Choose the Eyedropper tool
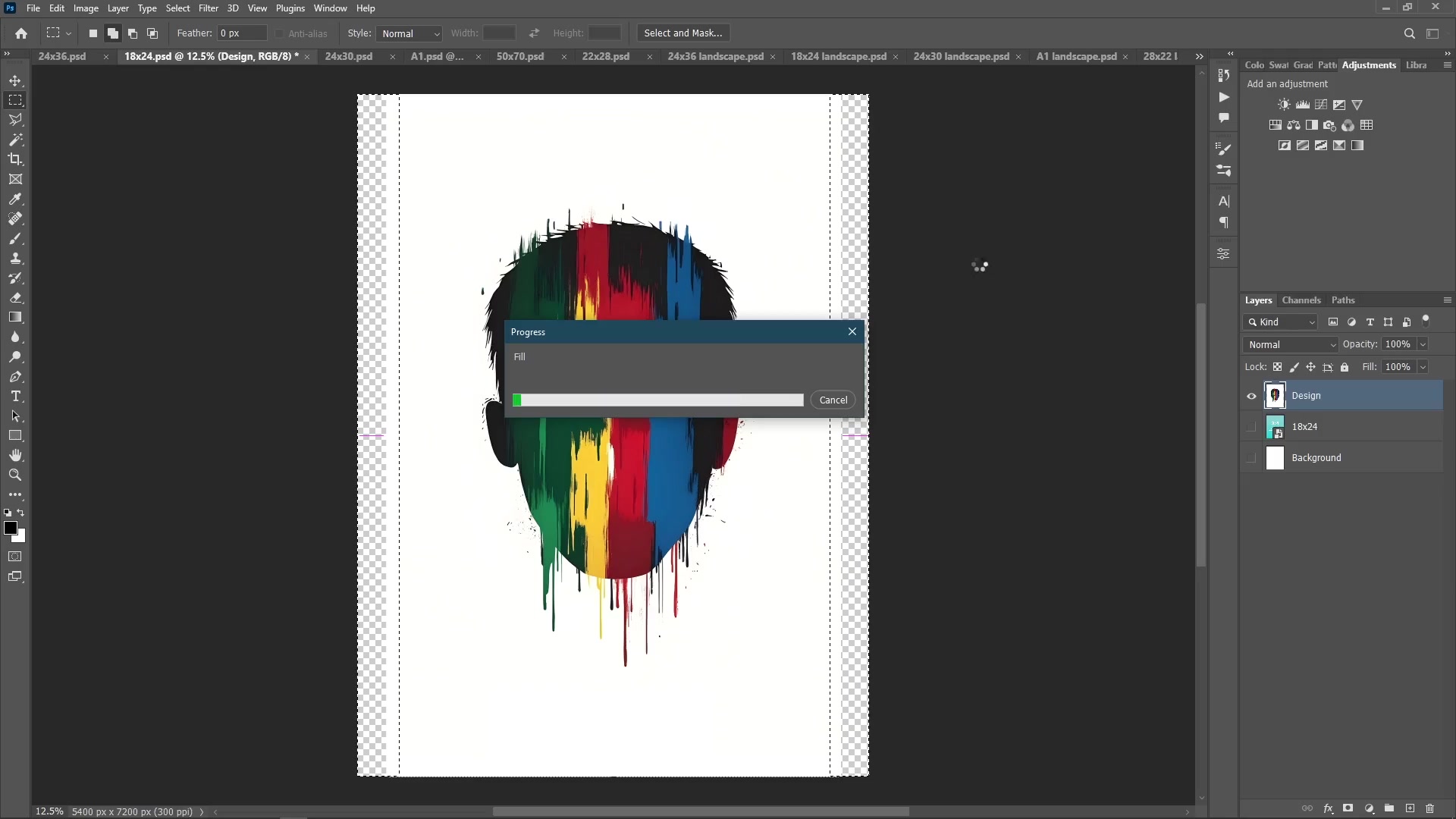Screen dimensions: 1456x819 tap(15, 199)
